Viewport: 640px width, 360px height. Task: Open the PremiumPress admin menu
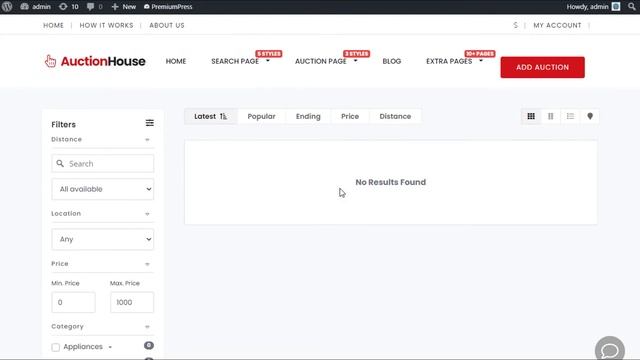pyautogui.click(x=168, y=7)
